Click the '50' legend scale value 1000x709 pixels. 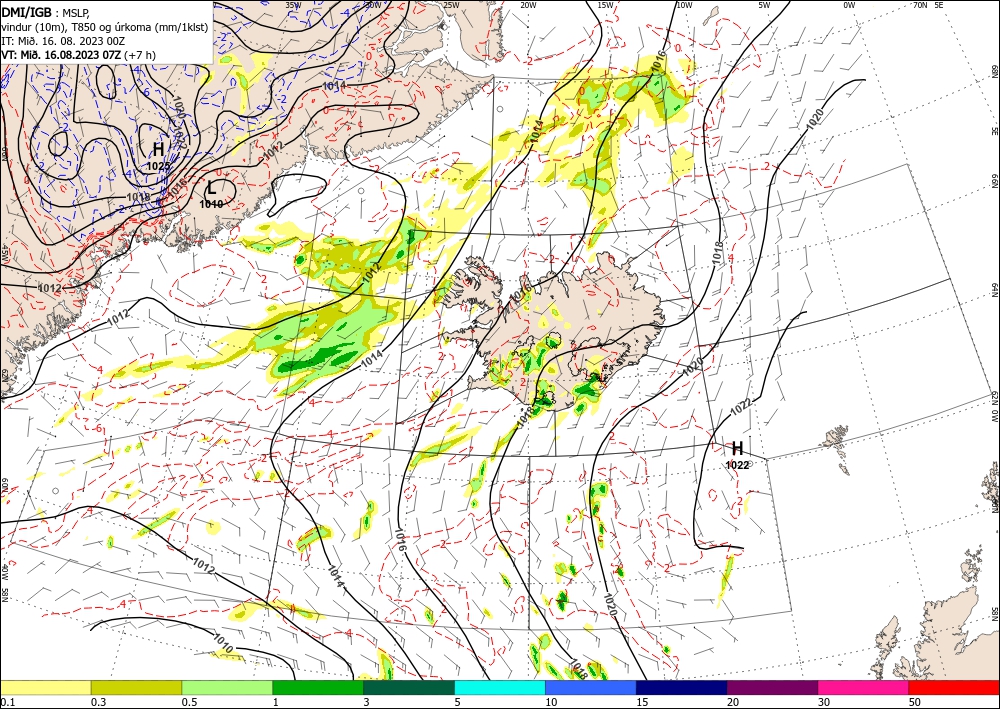[x=915, y=702]
